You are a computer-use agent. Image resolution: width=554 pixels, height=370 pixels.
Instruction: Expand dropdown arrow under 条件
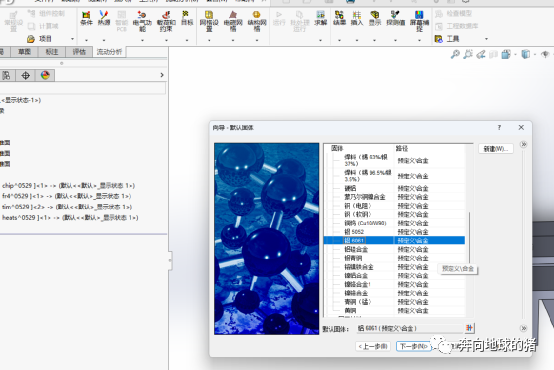pos(86,40)
